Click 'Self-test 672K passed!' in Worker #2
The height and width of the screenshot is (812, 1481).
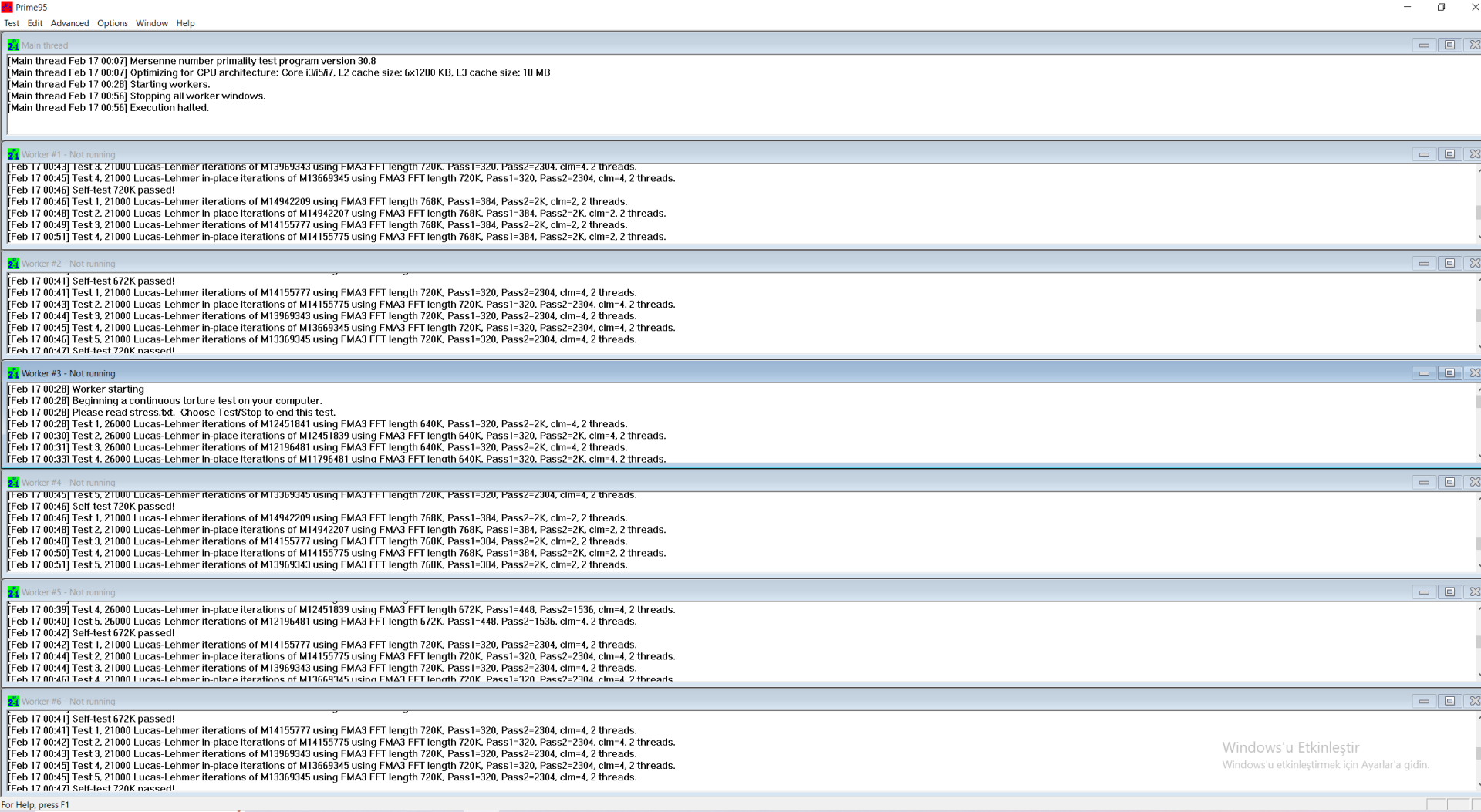click(92, 281)
